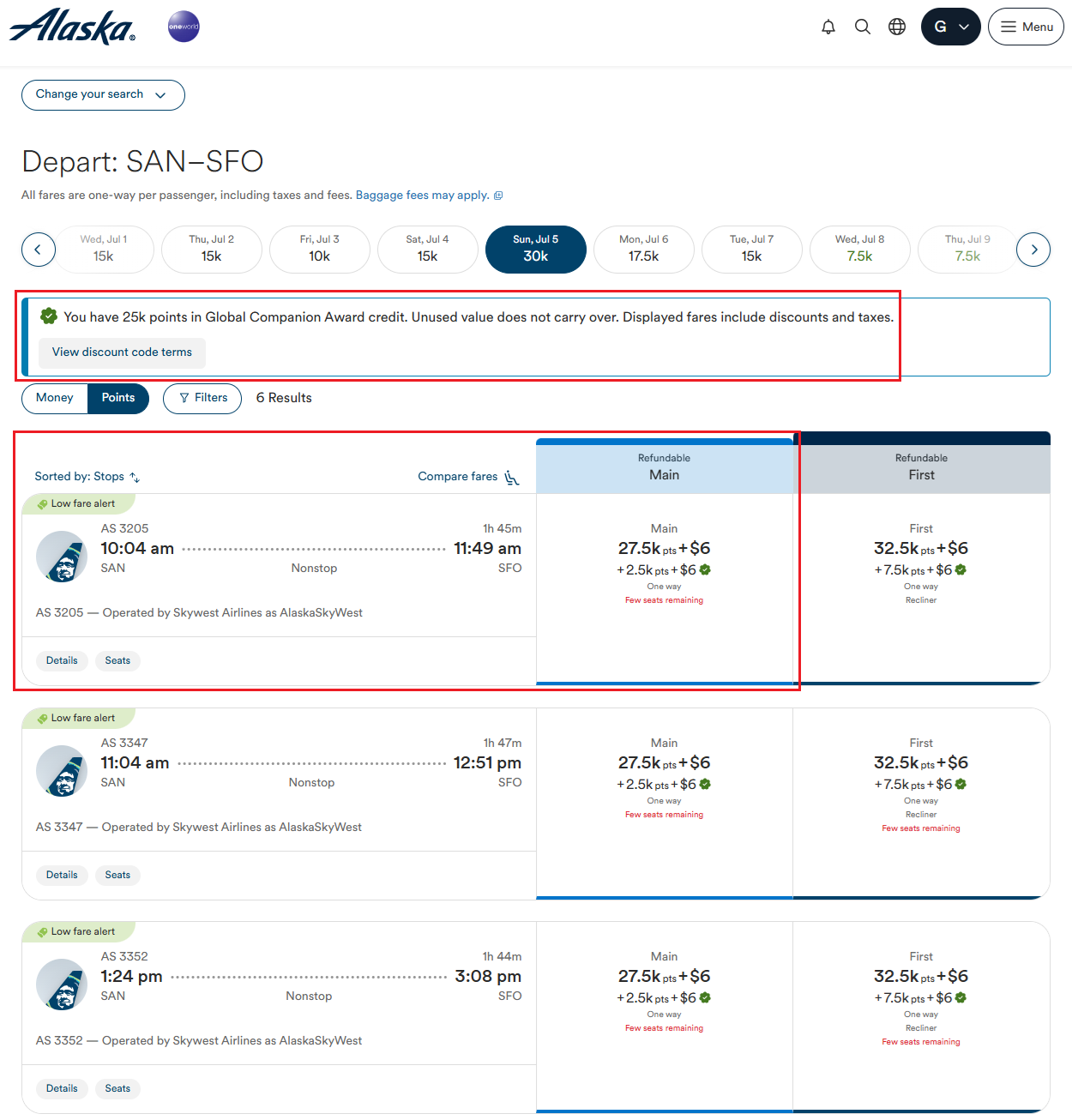
Task: Click the green check badge in companion credit banner
Action: (49, 316)
